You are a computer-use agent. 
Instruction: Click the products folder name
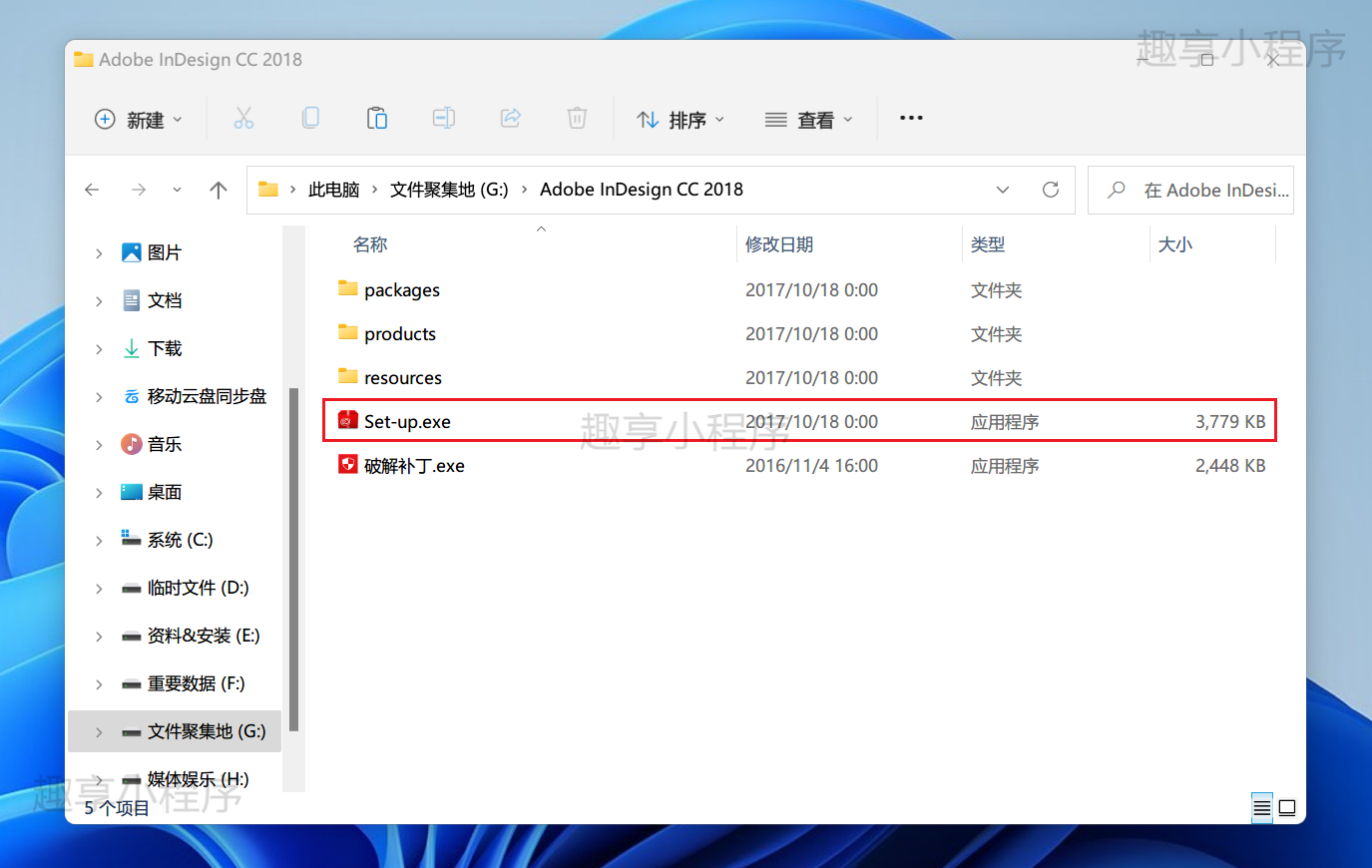pyautogui.click(x=400, y=333)
